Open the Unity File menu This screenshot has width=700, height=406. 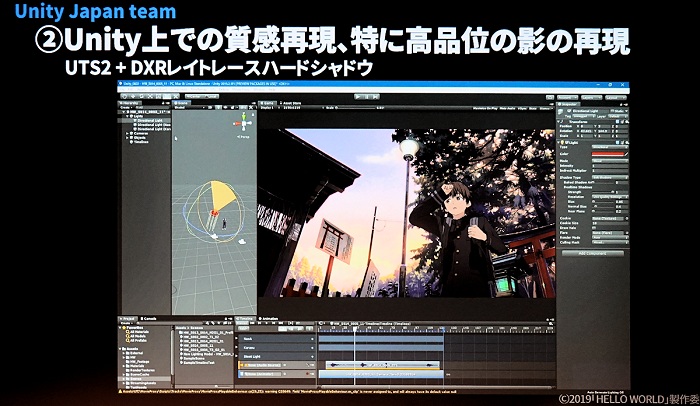121,89
